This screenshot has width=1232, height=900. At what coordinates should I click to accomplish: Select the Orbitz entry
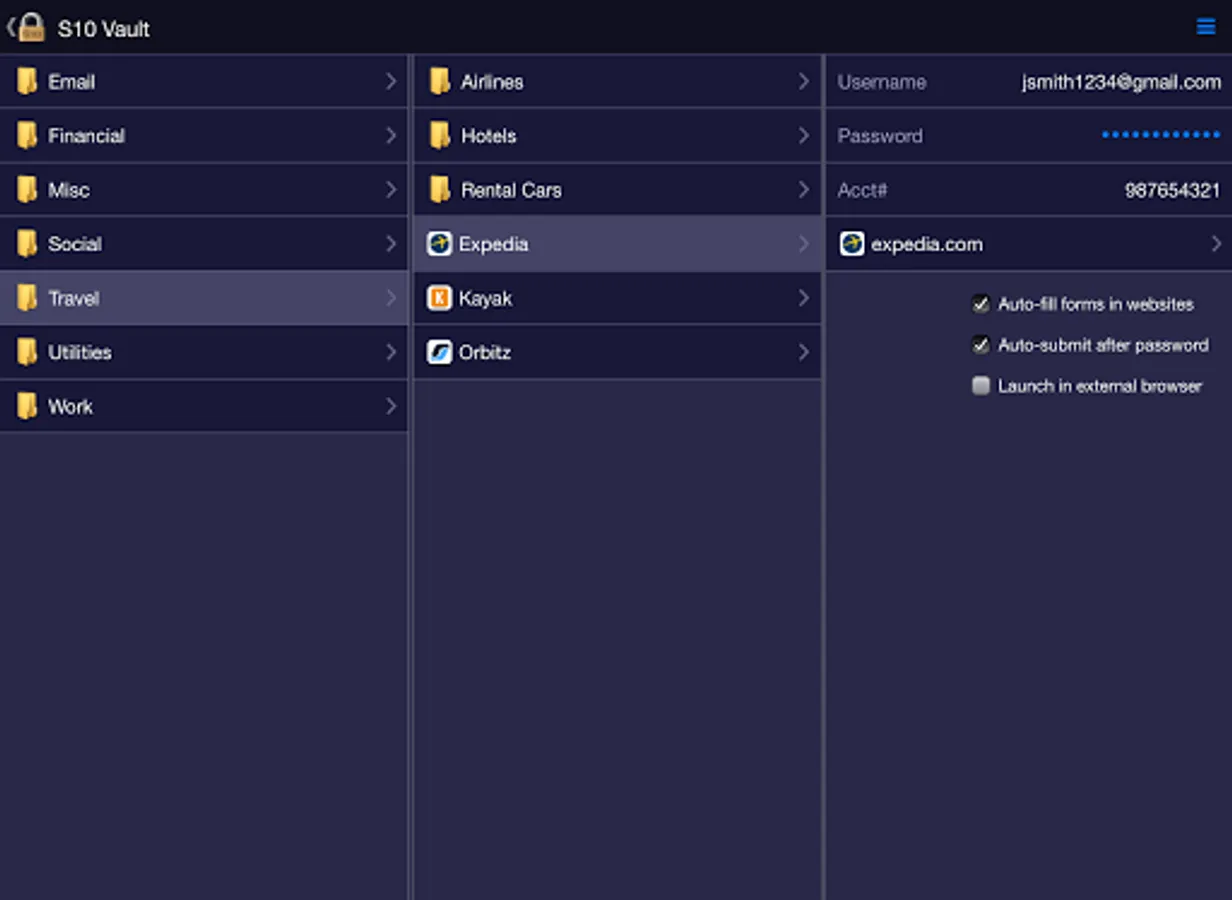[x=617, y=351]
